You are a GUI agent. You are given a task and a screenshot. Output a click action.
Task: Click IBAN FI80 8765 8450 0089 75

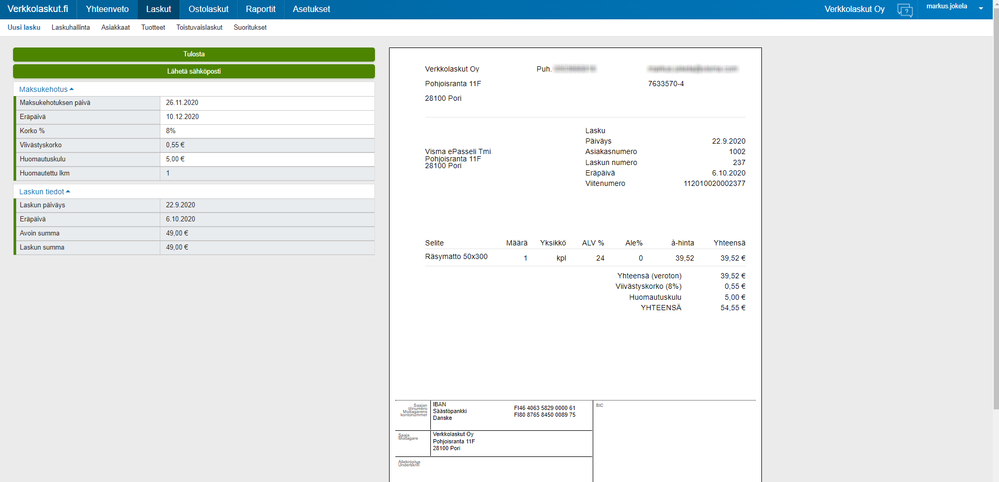[x=544, y=415]
